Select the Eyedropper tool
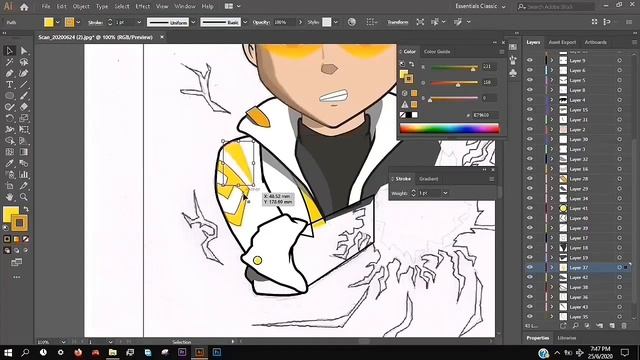 point(9,163)
